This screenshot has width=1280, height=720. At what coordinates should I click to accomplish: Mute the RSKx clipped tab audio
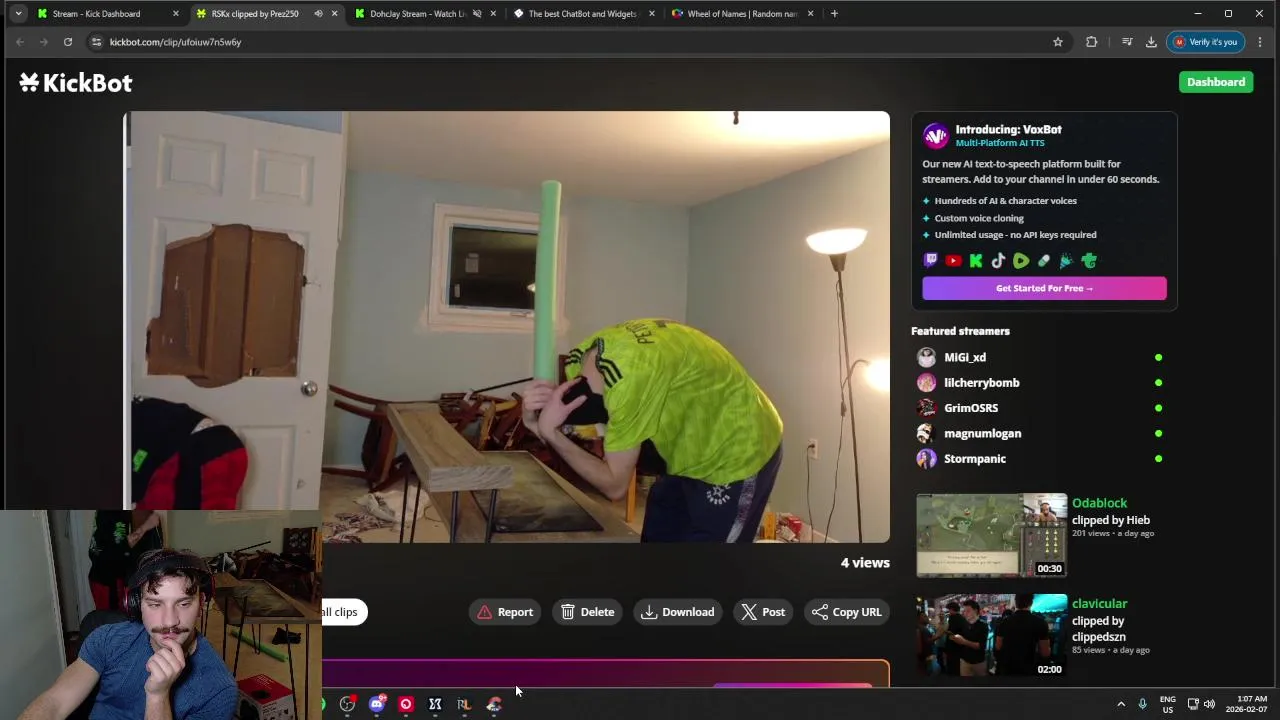[x=318, y=14]
